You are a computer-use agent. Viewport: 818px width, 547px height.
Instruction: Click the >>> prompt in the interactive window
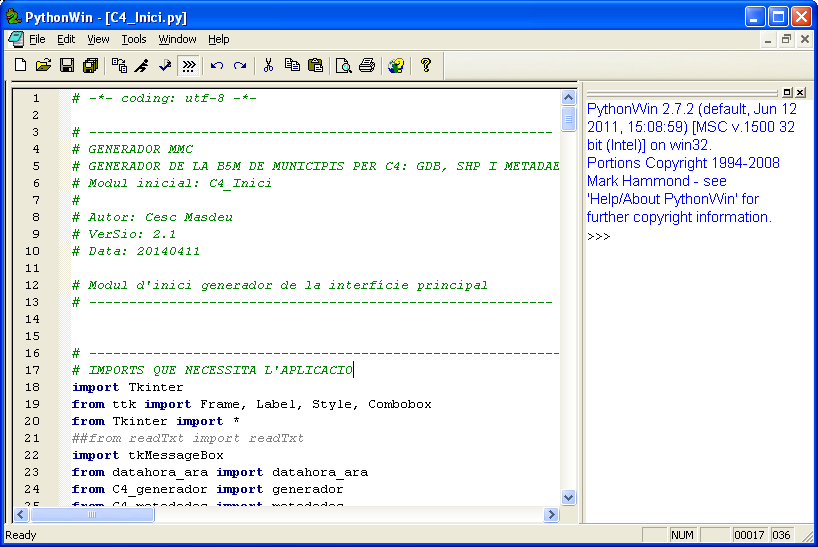pyautogui.click(x=598, y=237)
